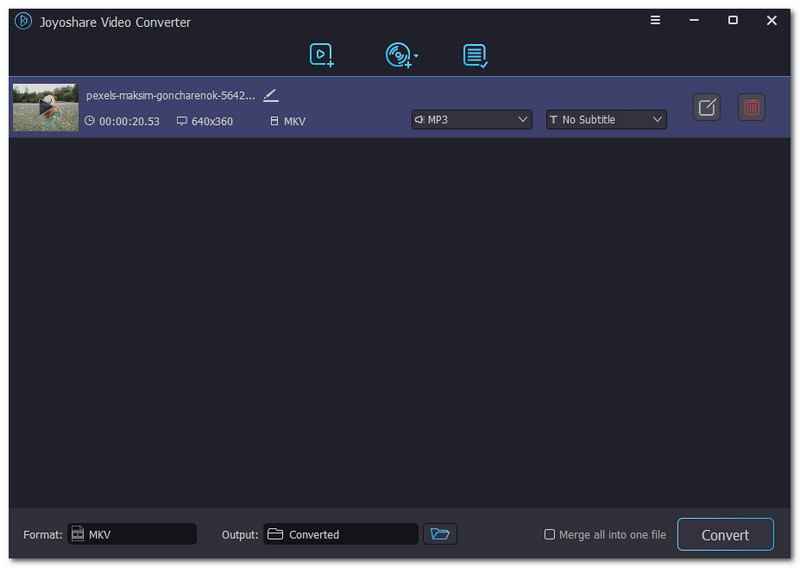800x568 pixels.
Task: Click the 00:00:20.53 duration text
Action: click(129, 121)
